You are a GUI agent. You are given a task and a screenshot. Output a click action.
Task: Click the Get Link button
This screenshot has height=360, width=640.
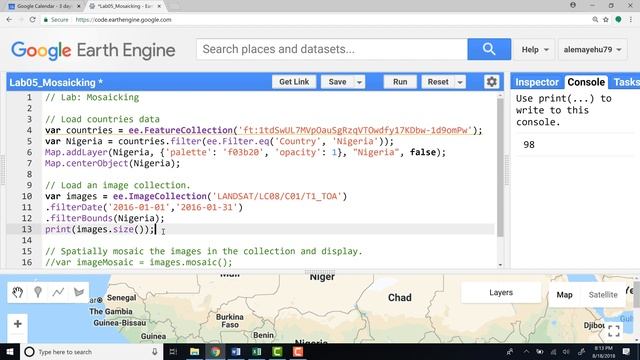pos(294,82)
